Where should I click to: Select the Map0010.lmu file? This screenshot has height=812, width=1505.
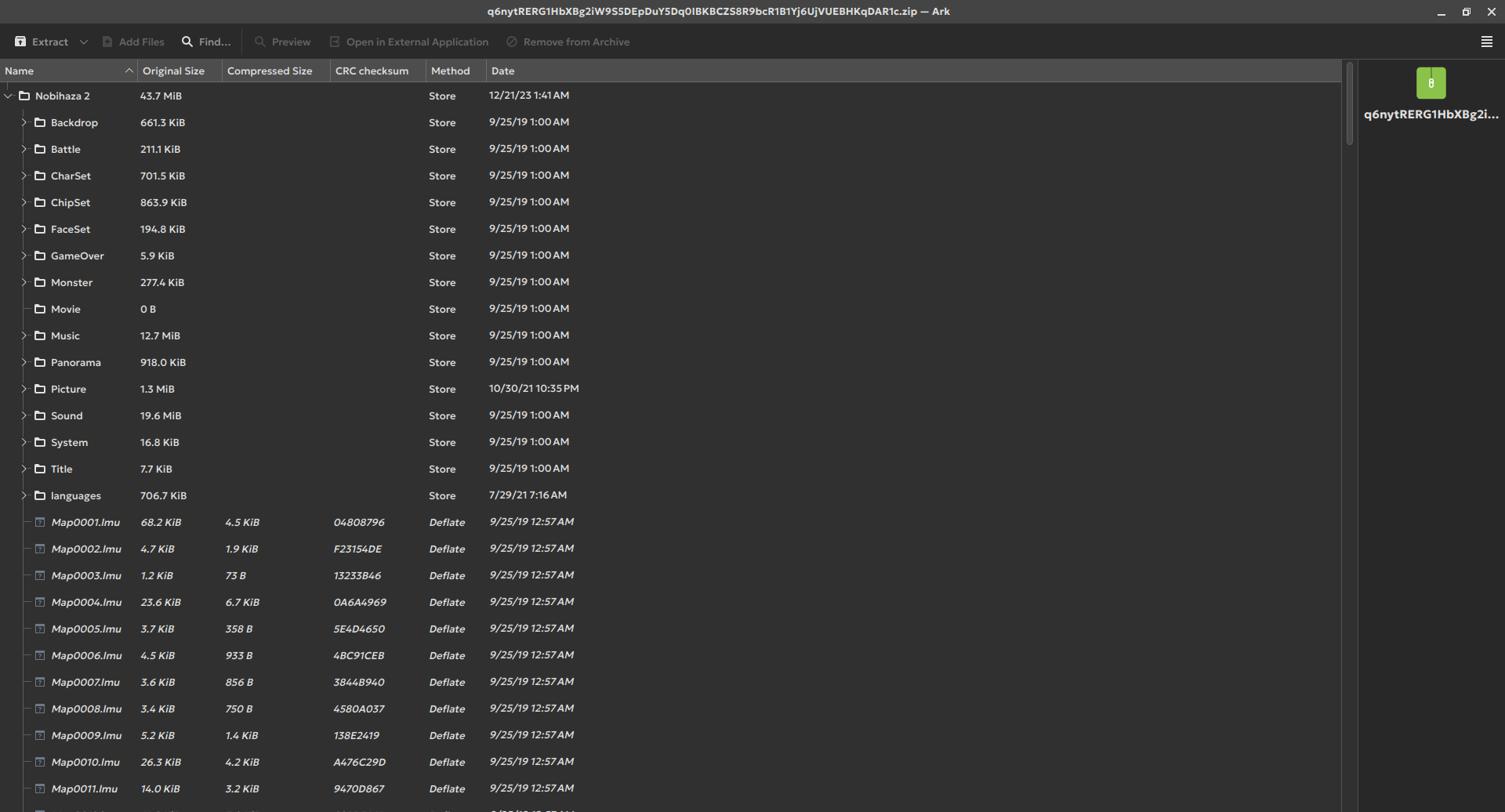[85, 762]
